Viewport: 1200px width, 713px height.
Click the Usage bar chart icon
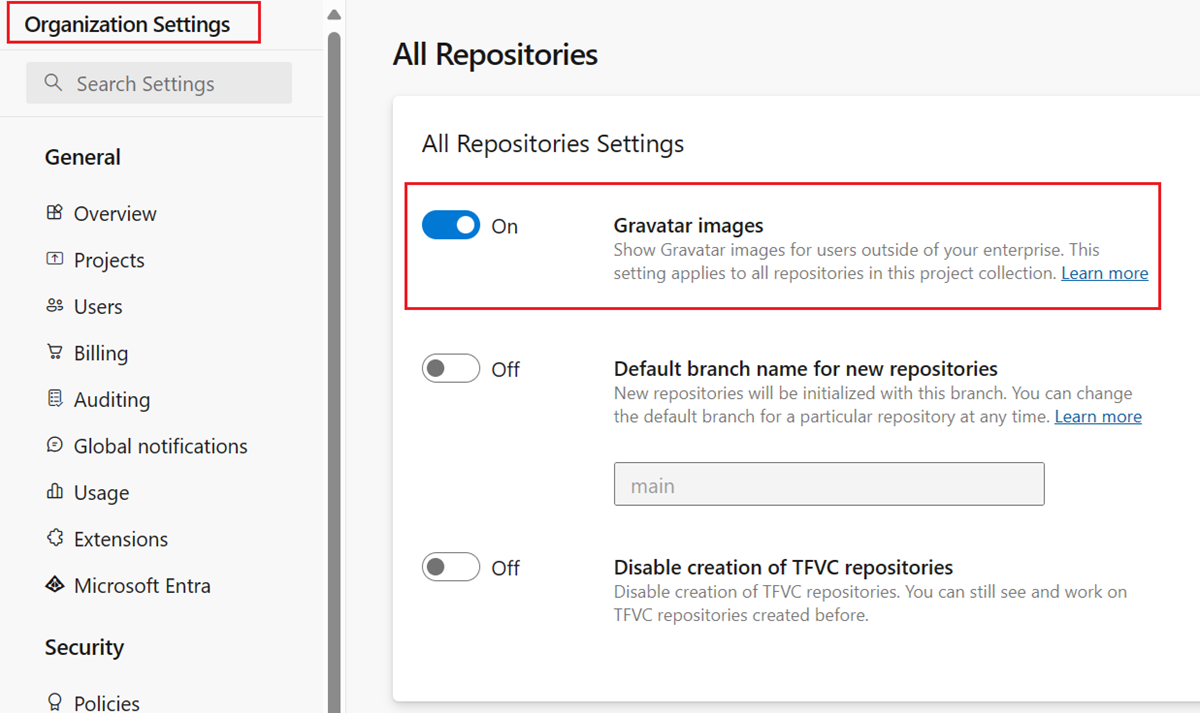(55, 492)
